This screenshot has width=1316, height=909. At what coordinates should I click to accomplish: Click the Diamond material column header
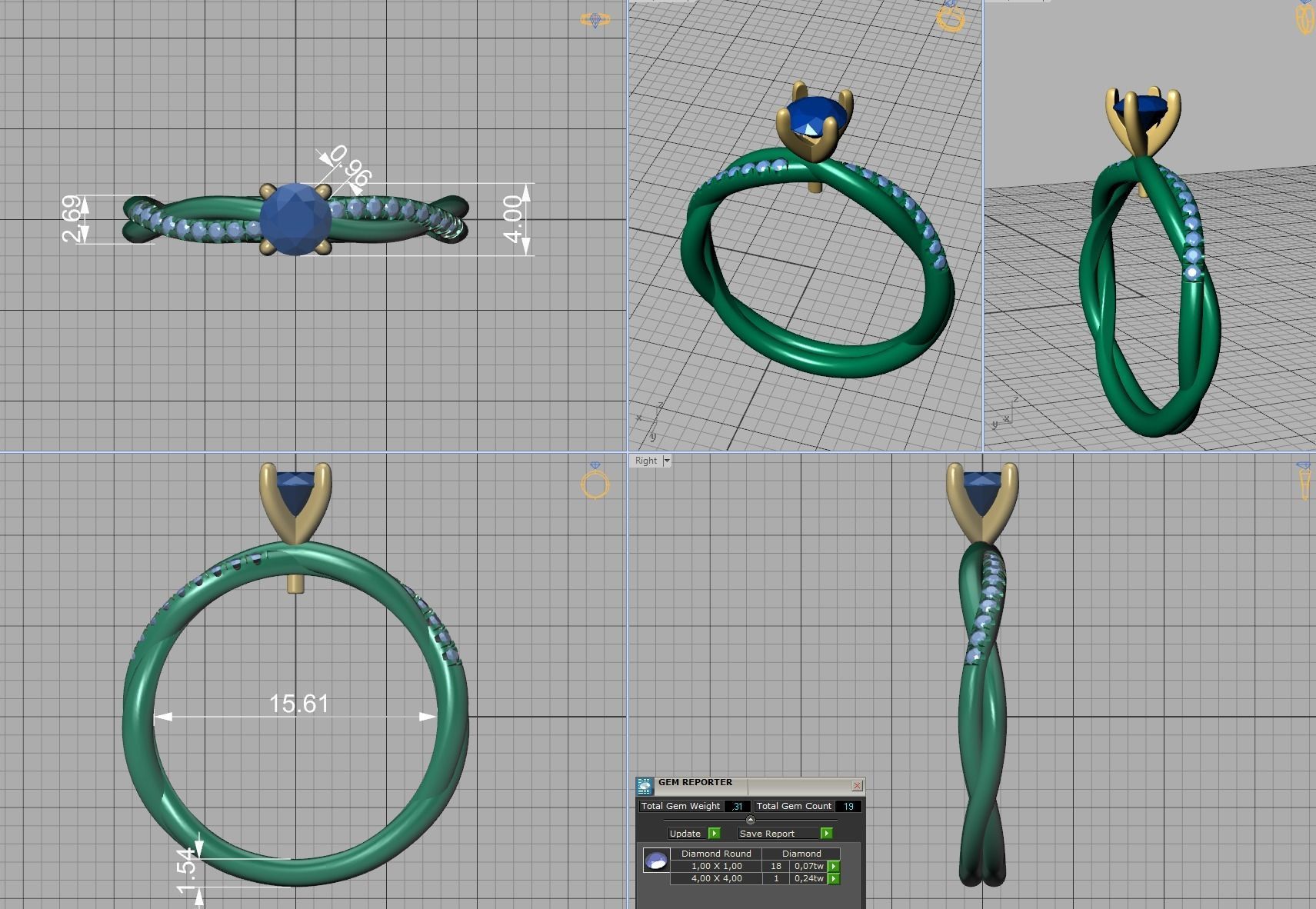tap(801, 854)
